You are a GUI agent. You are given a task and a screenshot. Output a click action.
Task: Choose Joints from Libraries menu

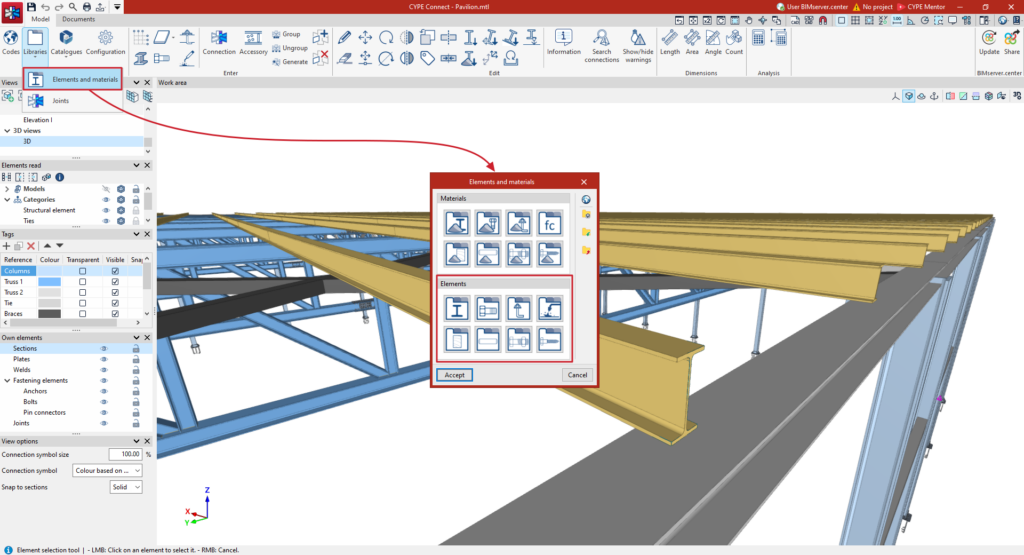(60, 101)
